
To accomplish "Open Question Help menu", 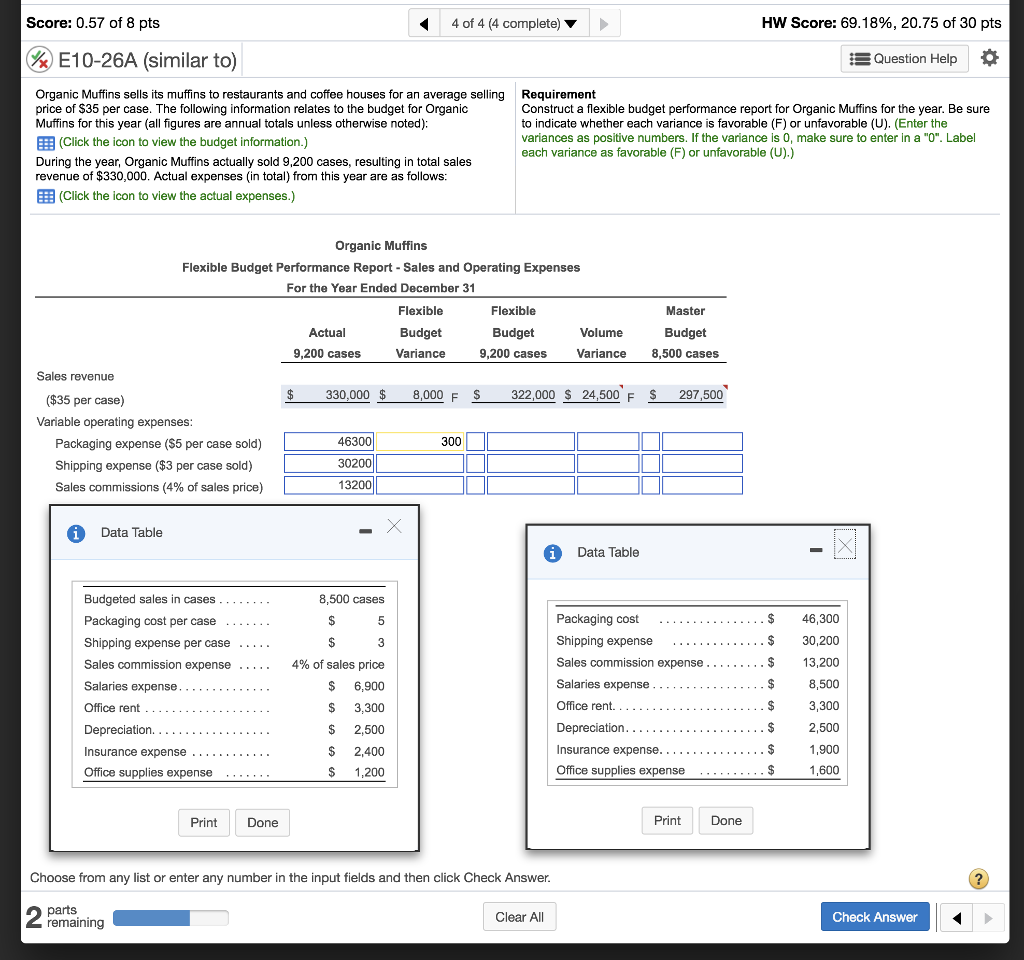I will coord(904,59).
